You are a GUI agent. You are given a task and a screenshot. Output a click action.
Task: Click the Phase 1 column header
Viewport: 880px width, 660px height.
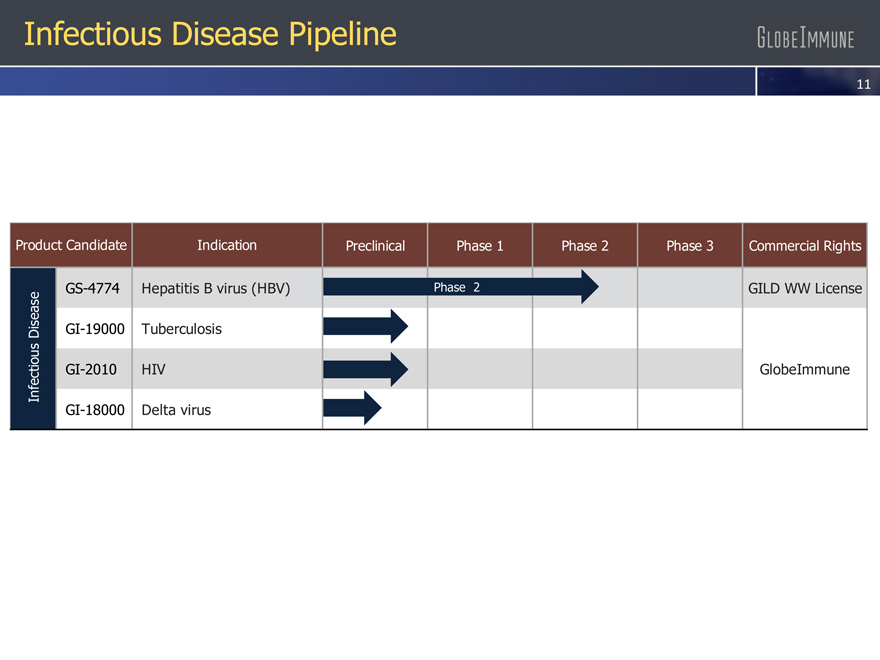tap(480, 246)
